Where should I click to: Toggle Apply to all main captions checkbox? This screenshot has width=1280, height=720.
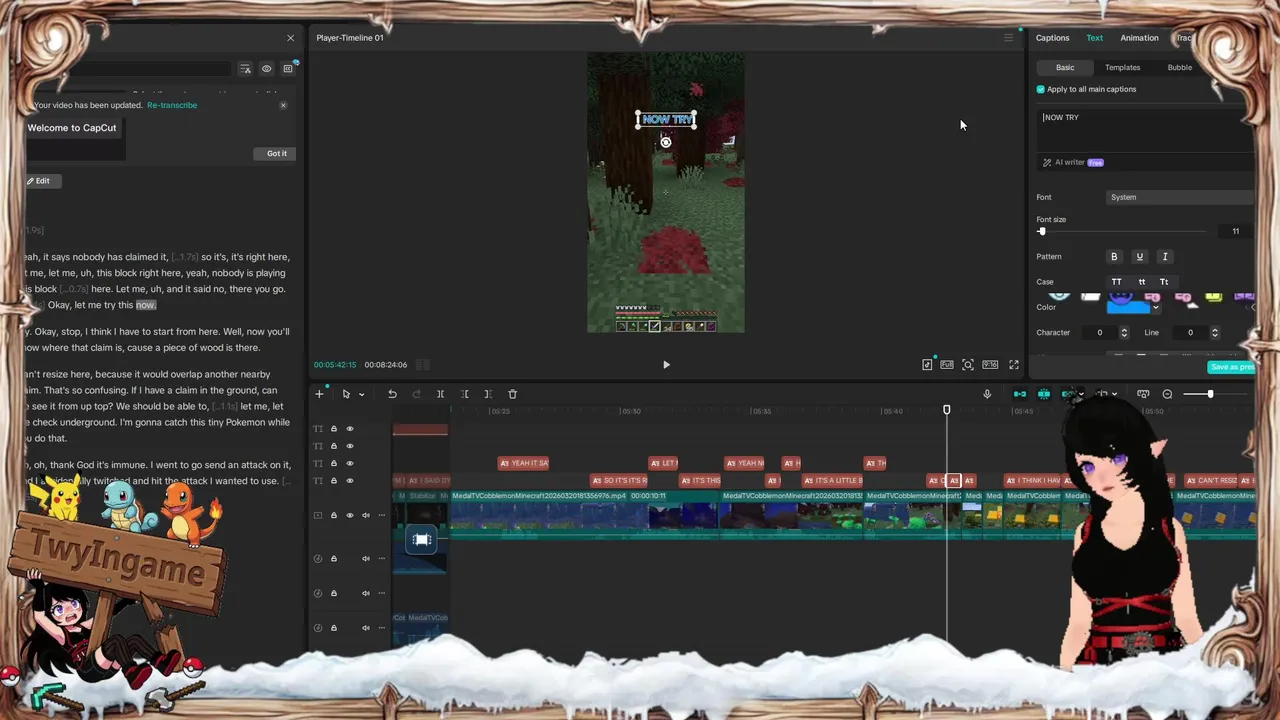pos(1041,89)
